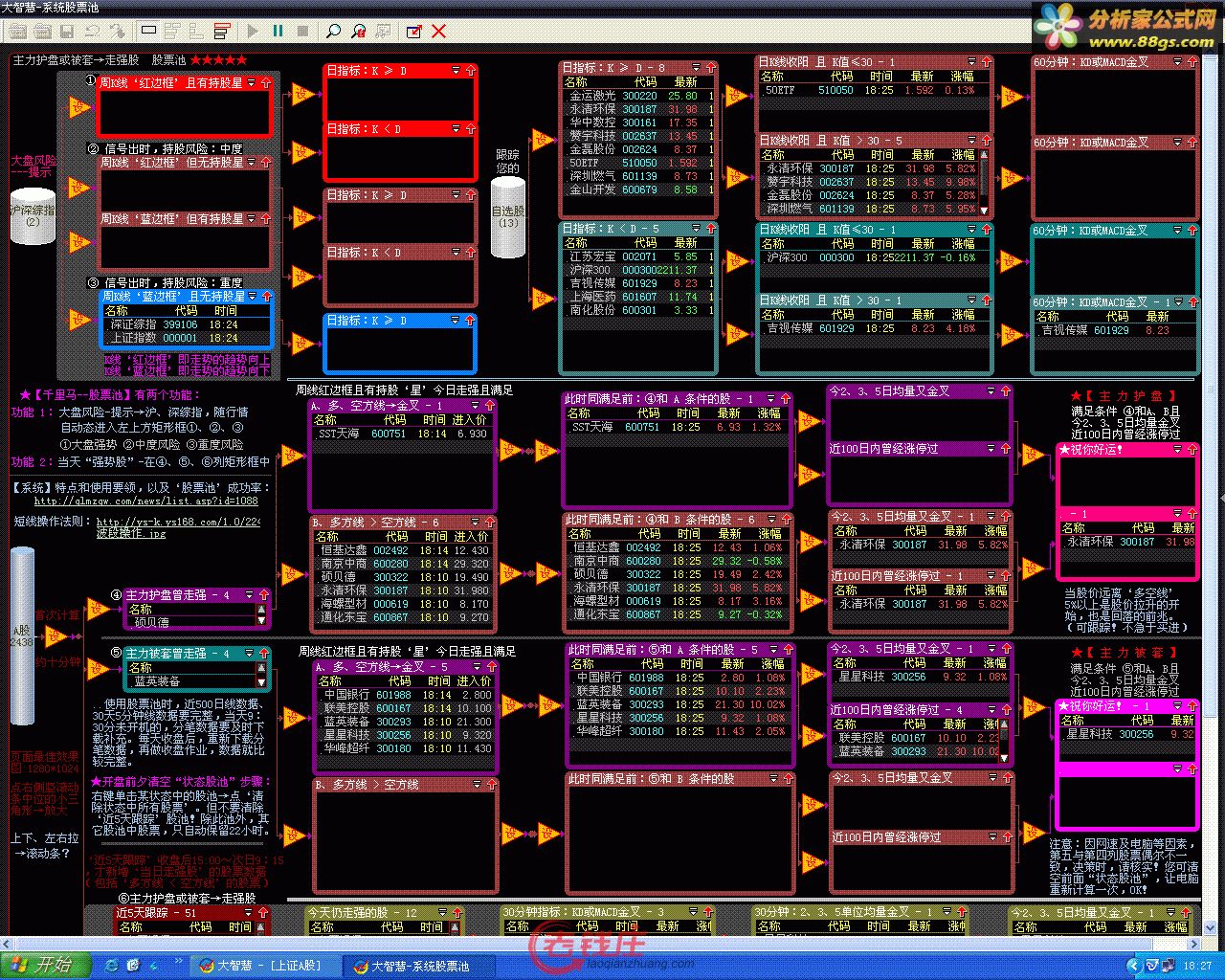Image resolution: width=1225 pixels, height=980 pixels.
Task: Click the up arrow on 近5天跟踪 - 51 panel
Action: [x=261, y=913]
